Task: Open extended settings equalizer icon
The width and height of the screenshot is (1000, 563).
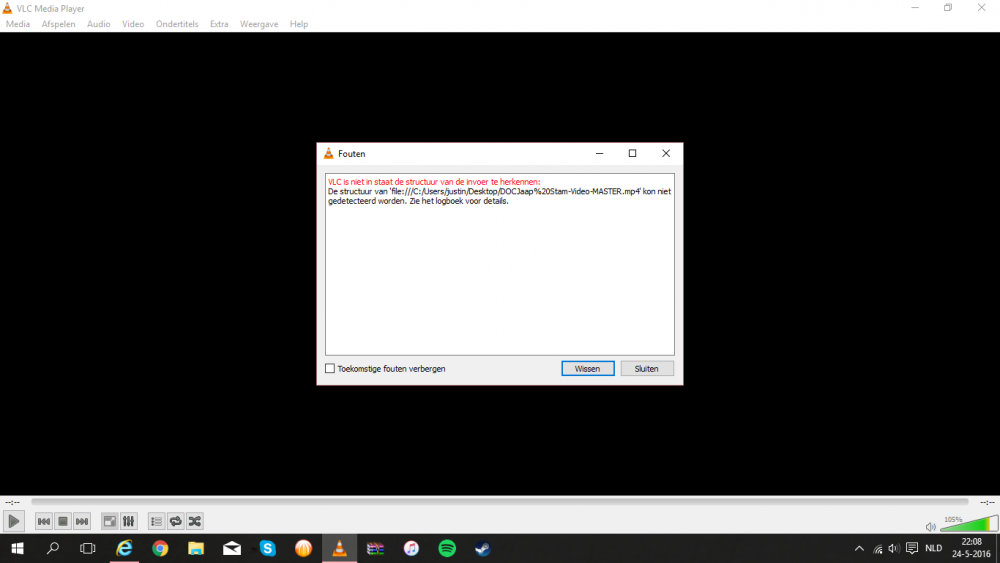Action: pos(128,521)
